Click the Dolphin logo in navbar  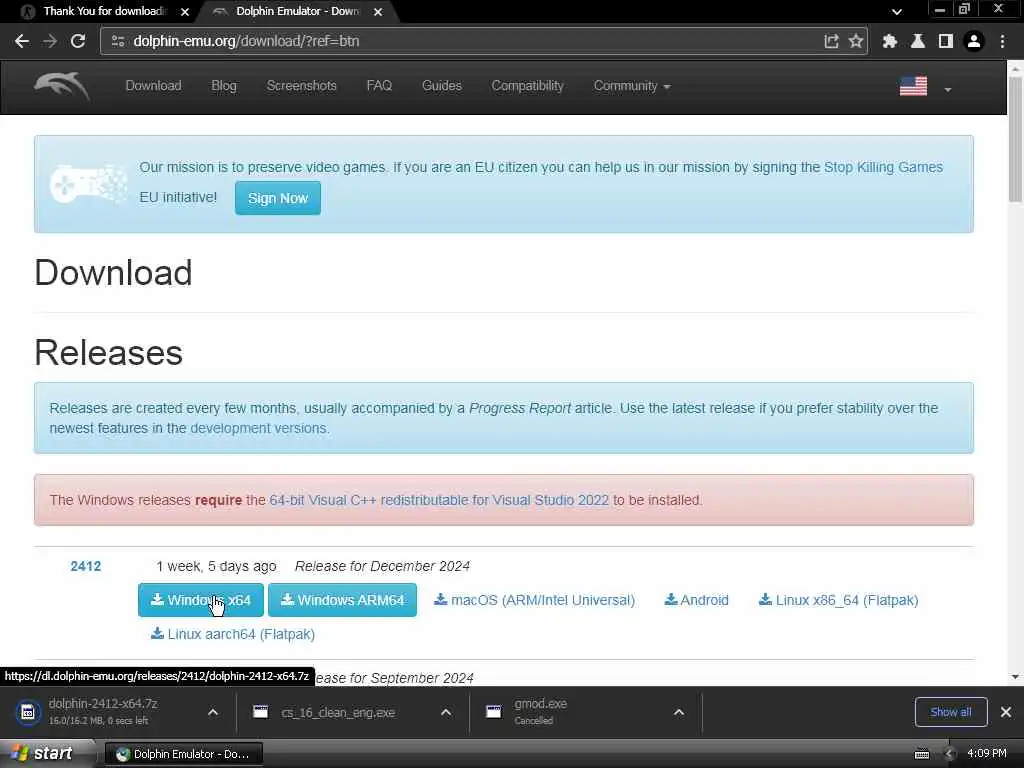pos(62,86)
